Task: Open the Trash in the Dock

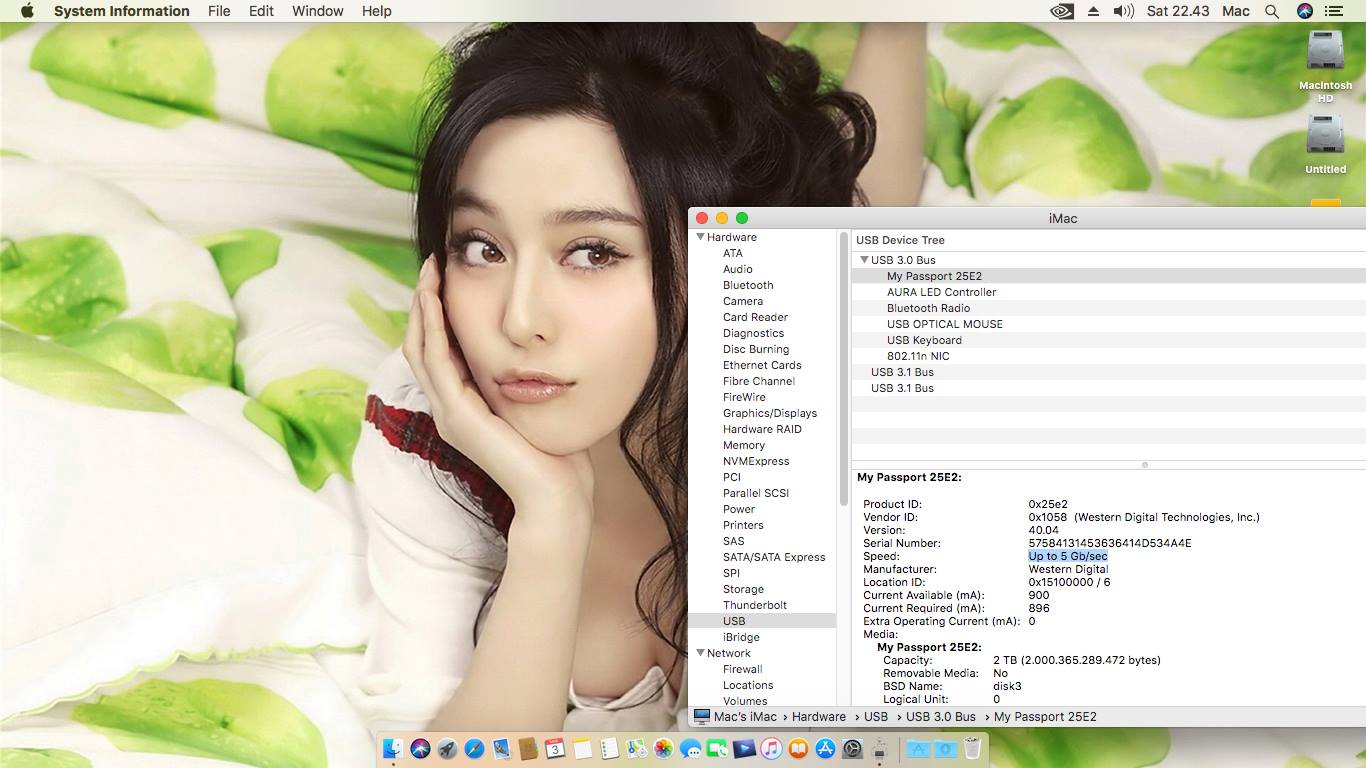Action: point(971,748)
